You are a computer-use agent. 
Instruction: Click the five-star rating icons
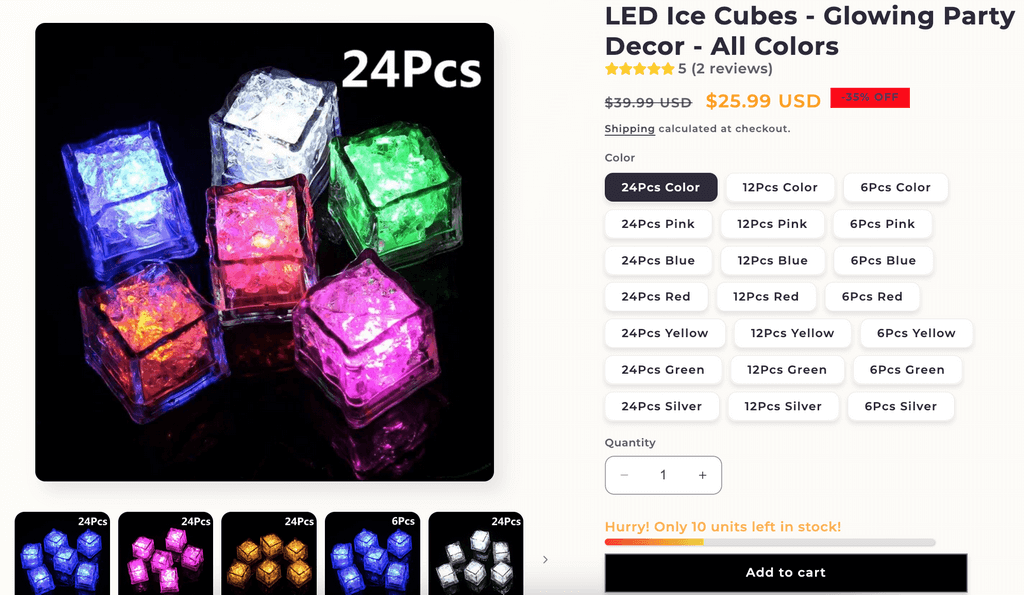point(639,69)
